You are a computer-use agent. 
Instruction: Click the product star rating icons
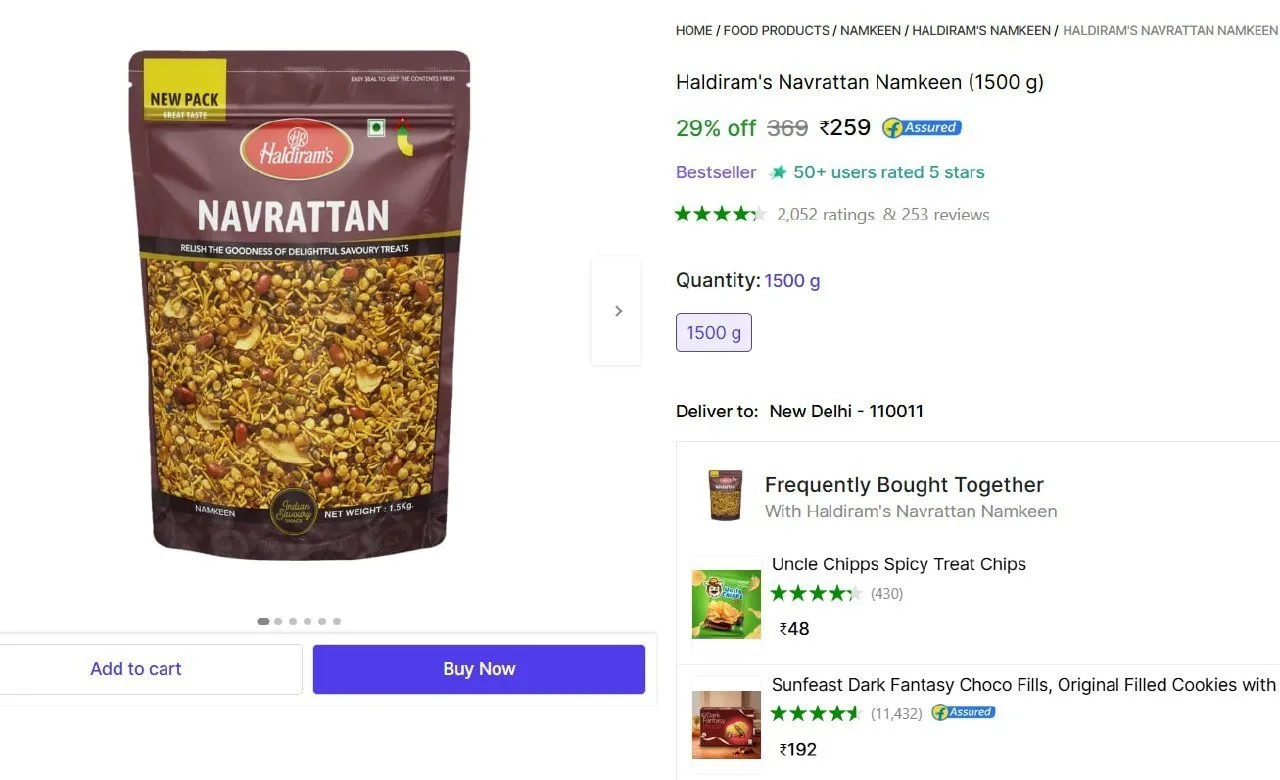point(721,214)
